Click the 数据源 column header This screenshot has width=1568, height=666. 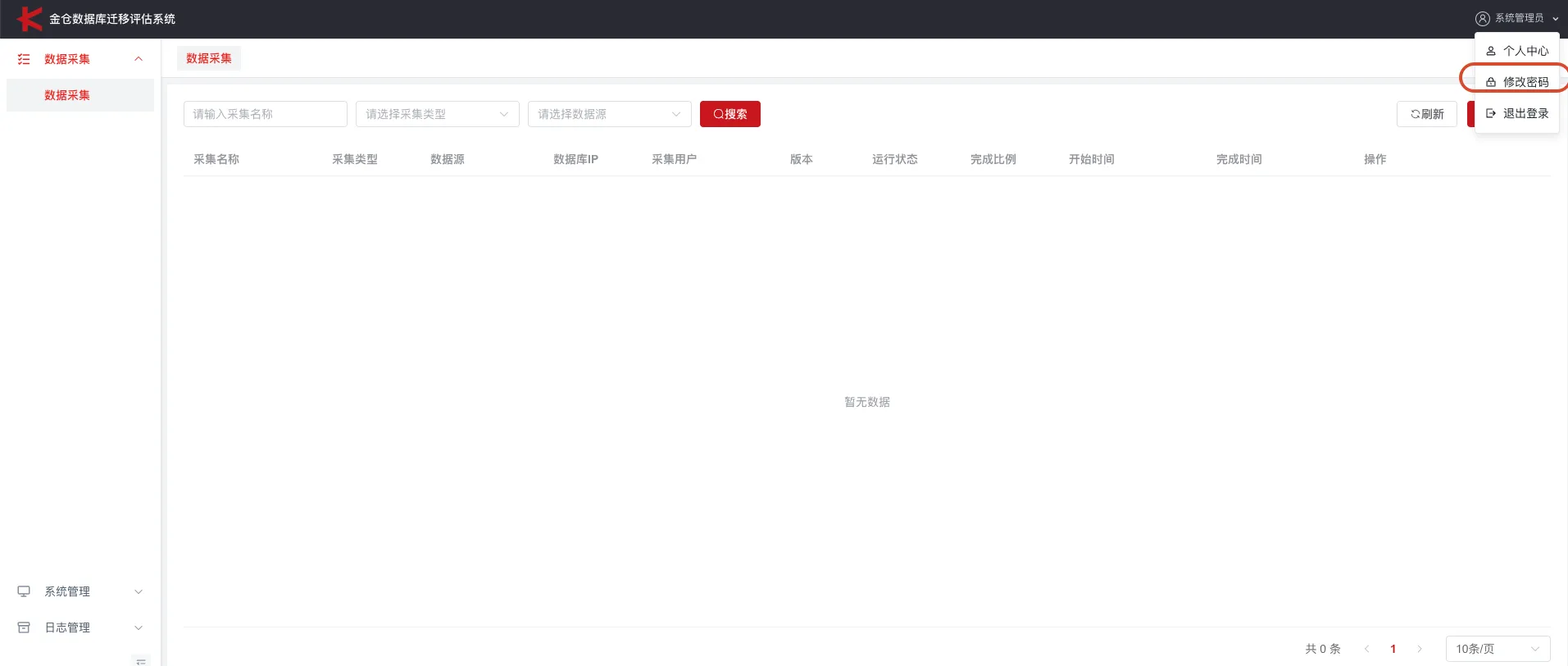pos(448,159)
